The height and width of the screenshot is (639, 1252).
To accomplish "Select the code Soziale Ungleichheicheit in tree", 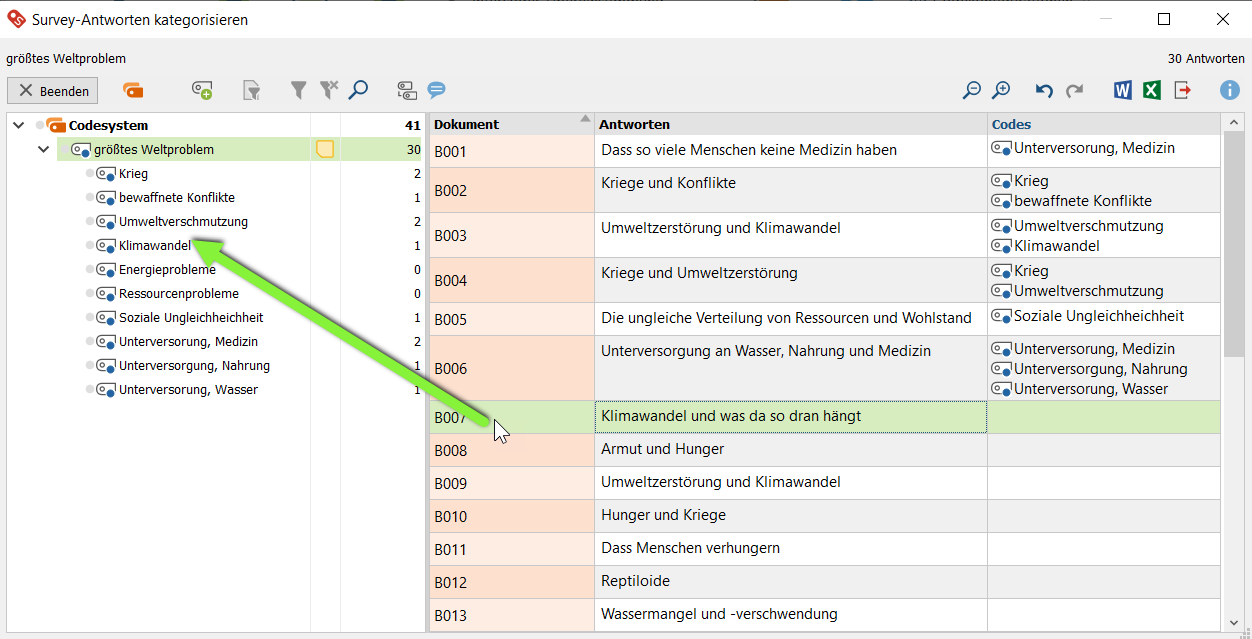I will pos(191,318).
